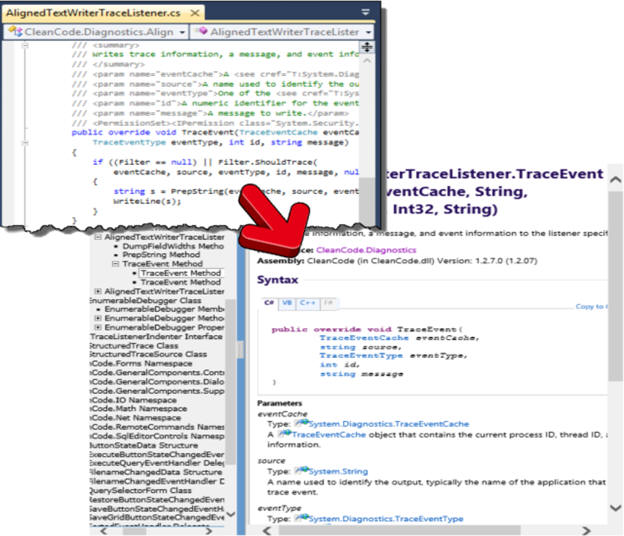The height and width of the screenshot is (536, 624).
Task: Follow TraceEventType link in the syntax block
Action: coord(361,356)
